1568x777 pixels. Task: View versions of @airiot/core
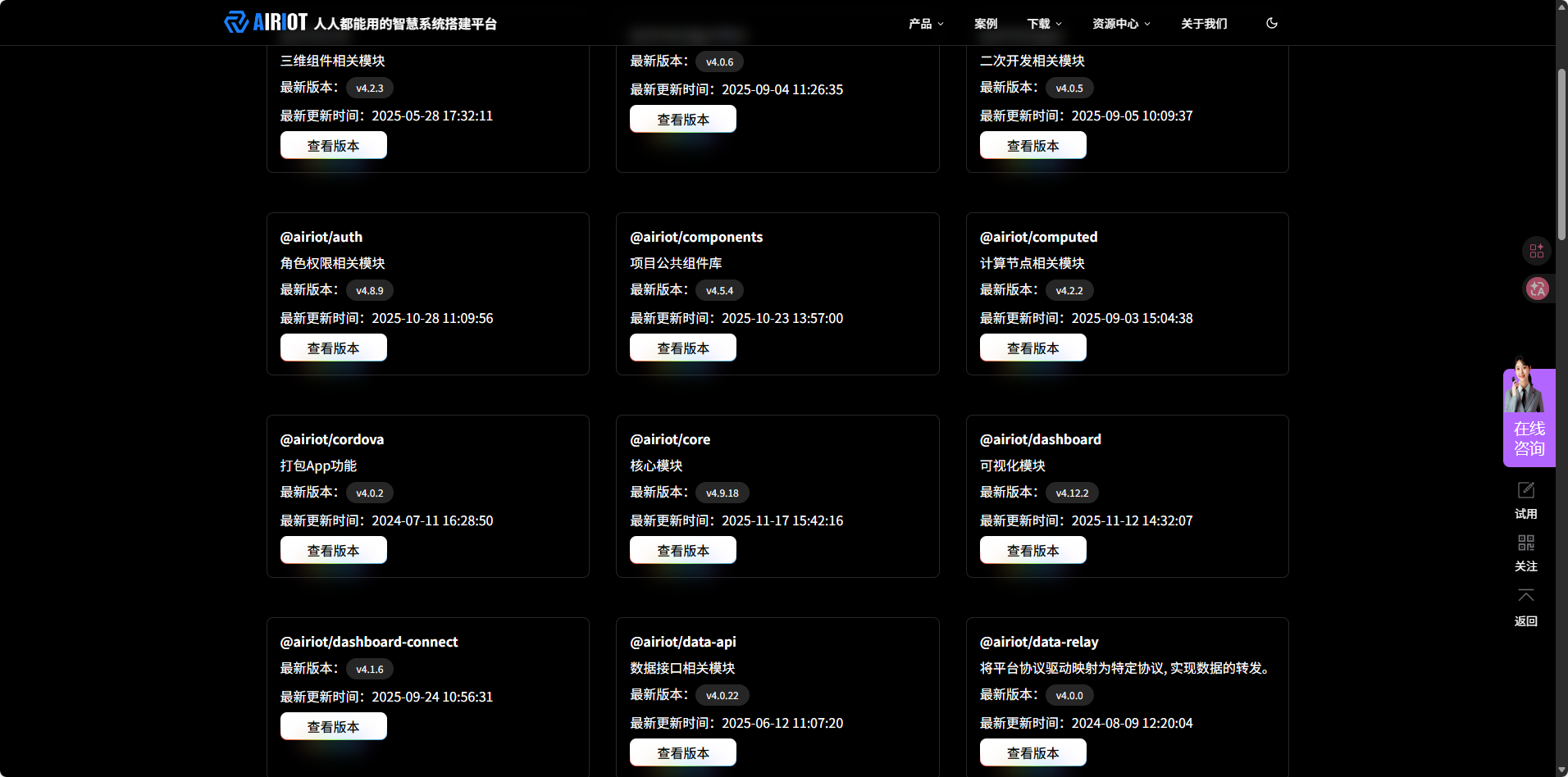click(x=682, y=551)
